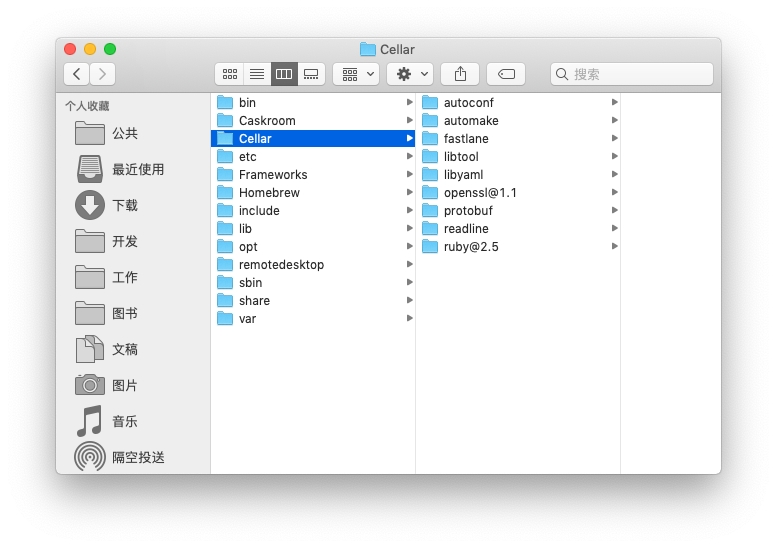Select the ruby@2.5 folder
The height and width of the screenshot is (548, 777).
pos(470,247)
